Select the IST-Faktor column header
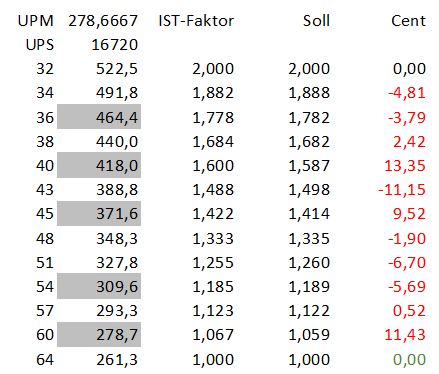Image resolution: width=439 pixels, height=374 pixels. (196, 21)
